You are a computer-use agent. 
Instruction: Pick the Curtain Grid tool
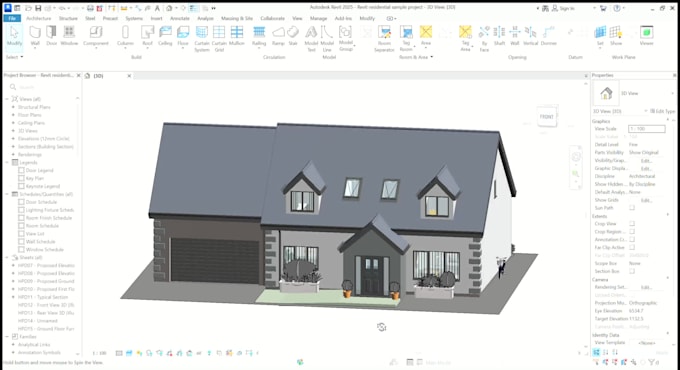point(219,39)
